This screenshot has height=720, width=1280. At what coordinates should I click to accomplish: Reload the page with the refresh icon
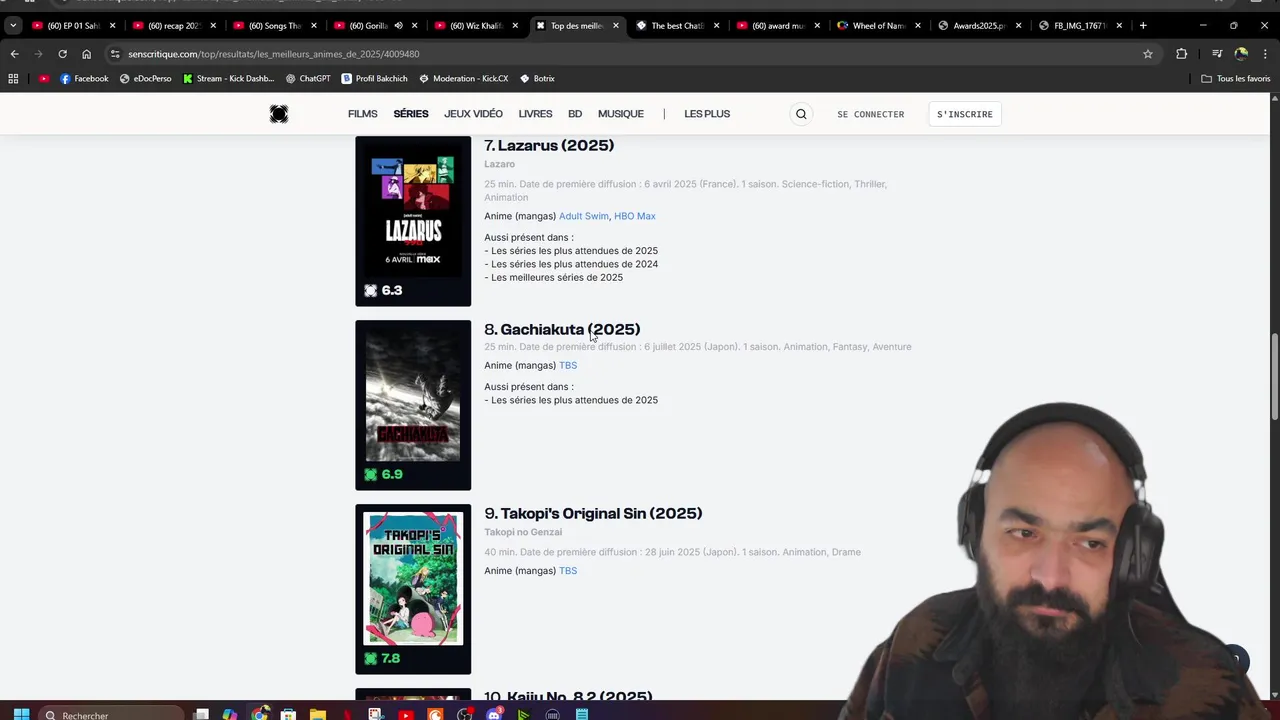(62, 54)
